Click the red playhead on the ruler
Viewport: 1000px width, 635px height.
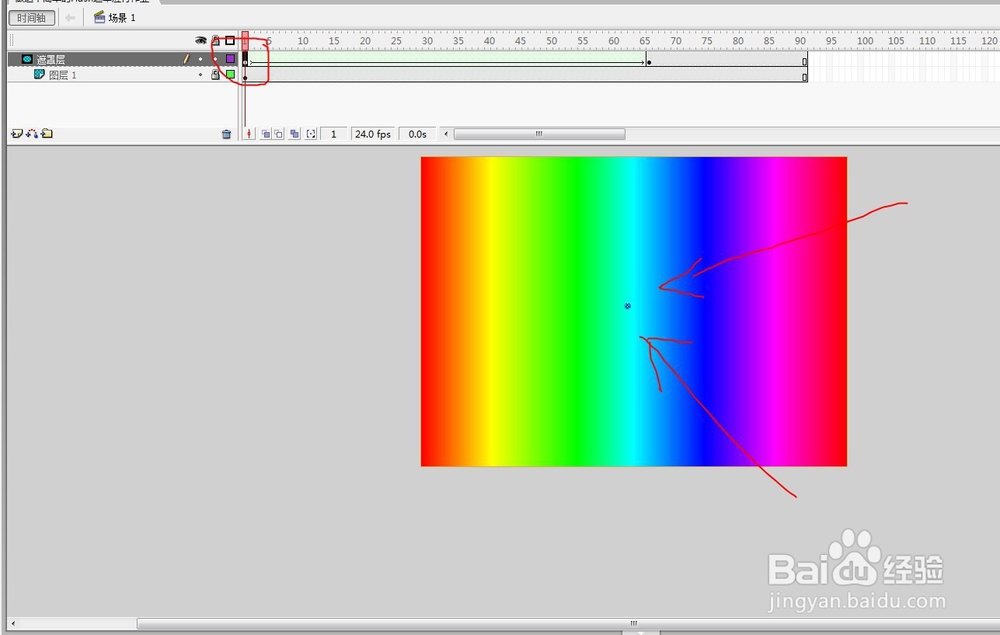click(245, 40)
